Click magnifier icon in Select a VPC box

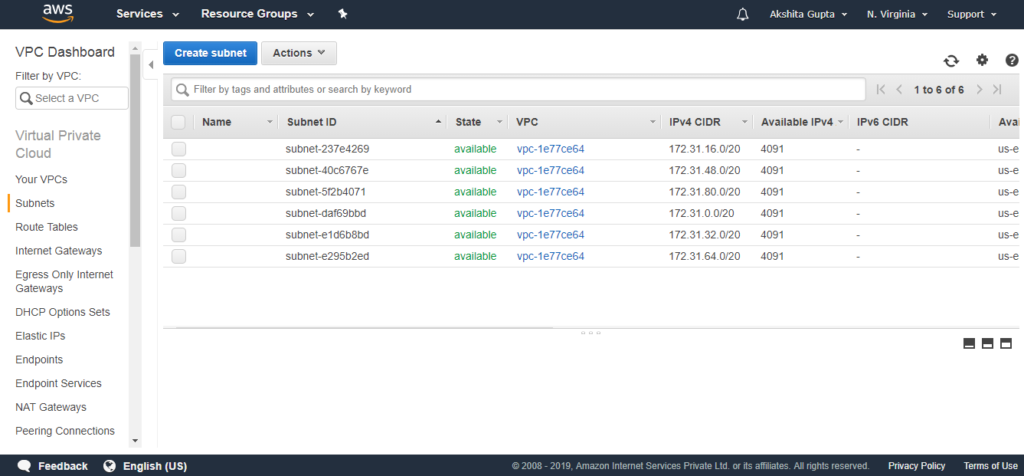click(x=26, y=98)
